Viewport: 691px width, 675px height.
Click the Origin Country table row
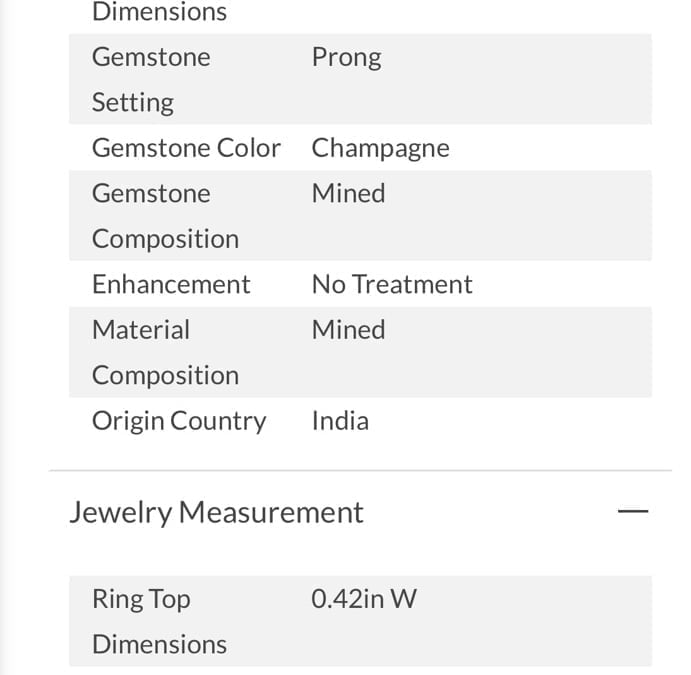point(360,420)
